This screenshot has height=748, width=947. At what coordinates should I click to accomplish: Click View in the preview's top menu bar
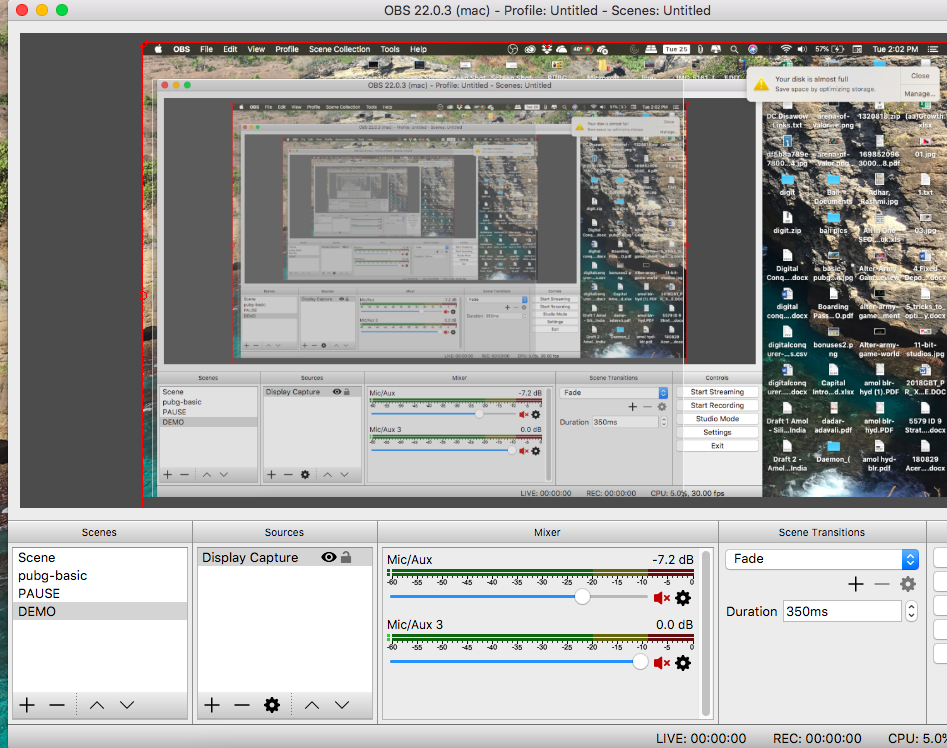pos(256,50)
